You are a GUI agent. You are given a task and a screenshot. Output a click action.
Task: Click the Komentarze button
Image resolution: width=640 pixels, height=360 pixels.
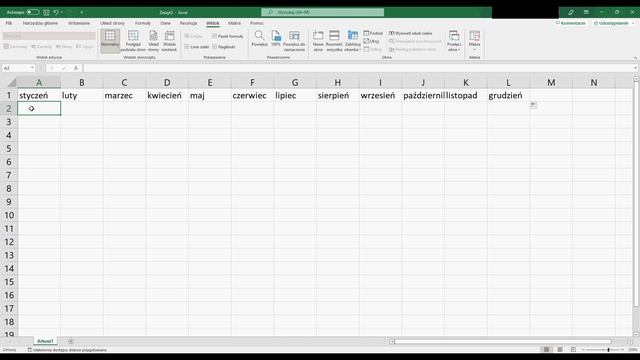pyautogui.click(x=571, y=23)
